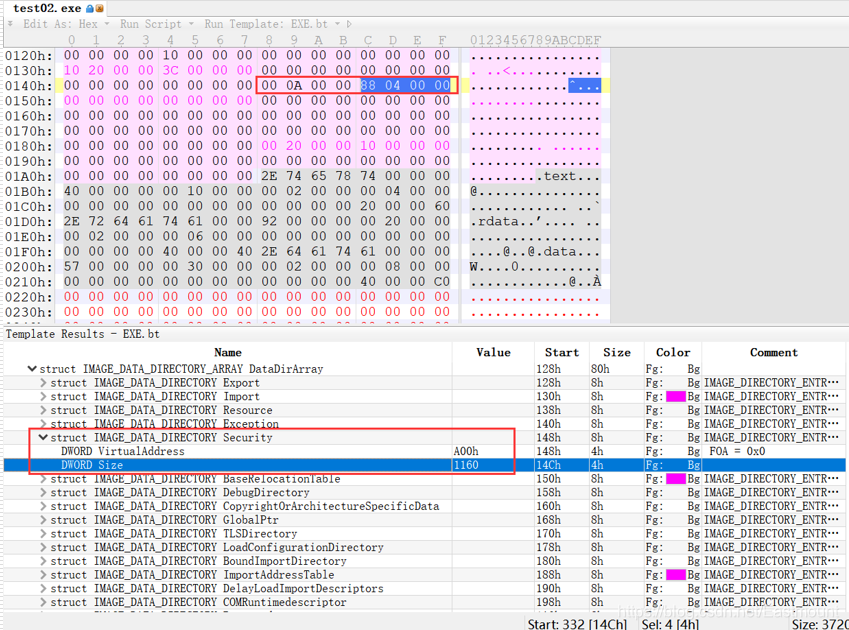849x630 pixels.
Task: Click the run template play arrow
Action: (349, 24)
